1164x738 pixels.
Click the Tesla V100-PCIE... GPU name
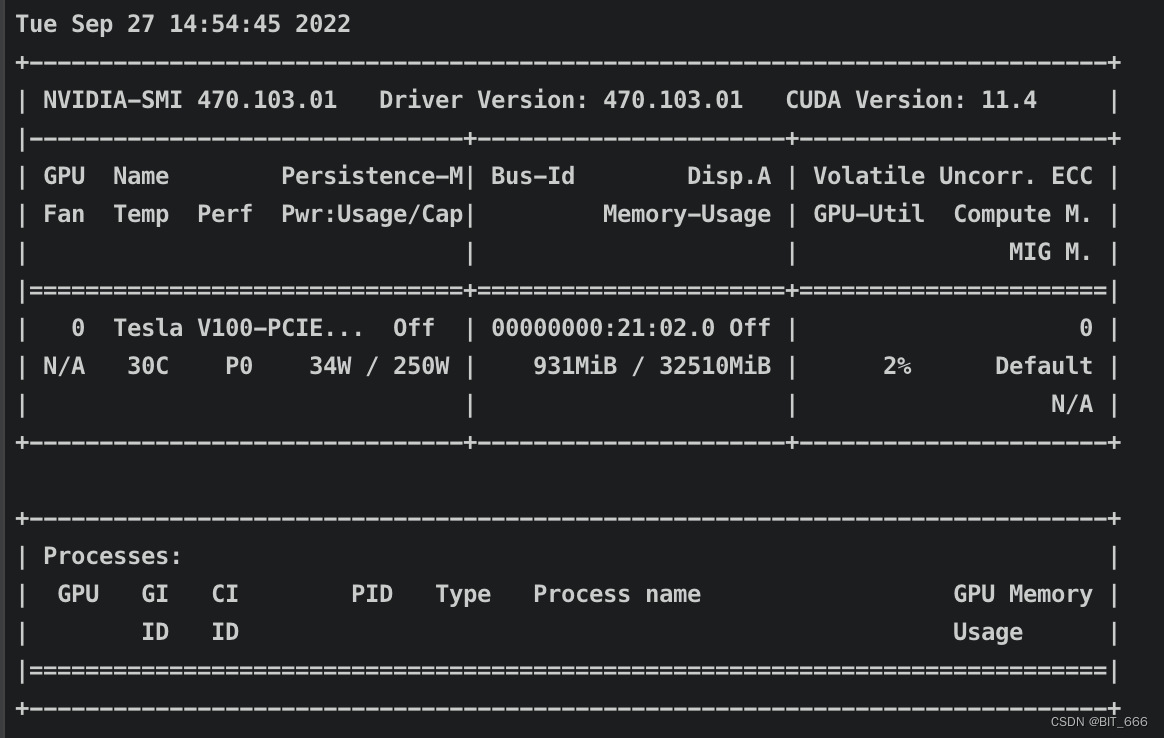point(238,328)
